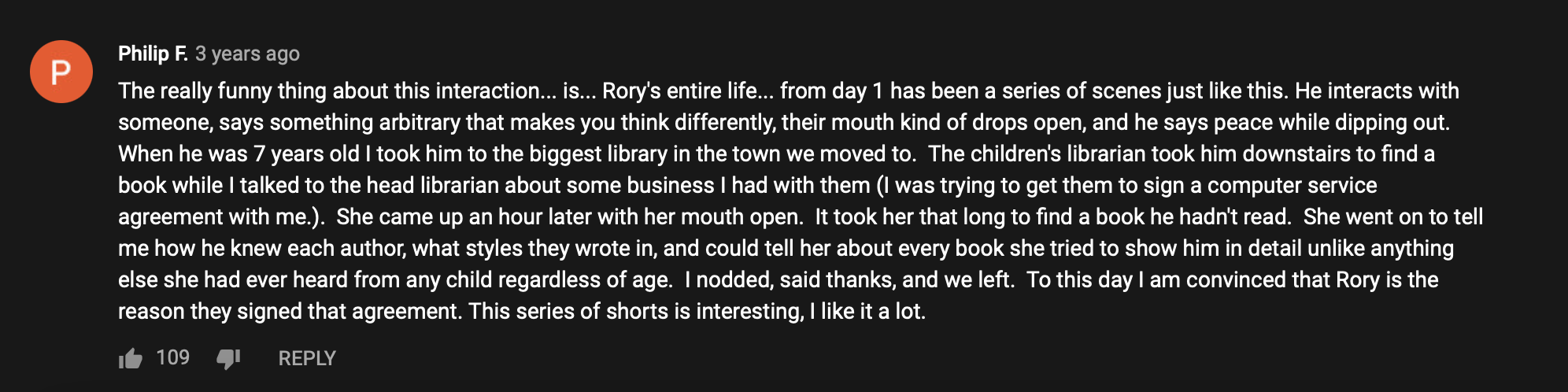Click the words 'I like it a lot'
1568x392 pixels.
(867, 312)
